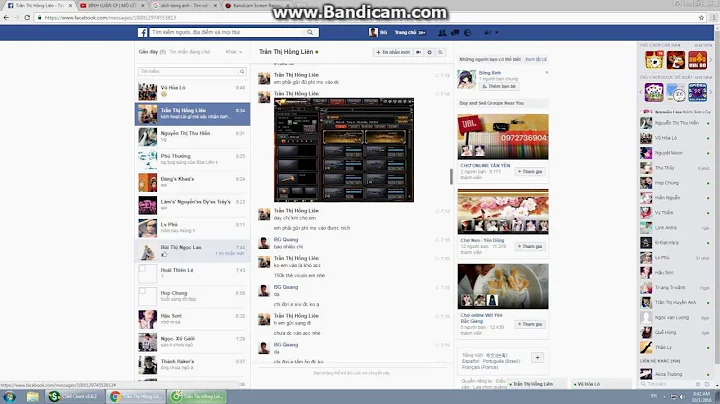720x404 pixels.
Task: Open conversation with Vũ Hòa Lò
Action: click(192, 91)
